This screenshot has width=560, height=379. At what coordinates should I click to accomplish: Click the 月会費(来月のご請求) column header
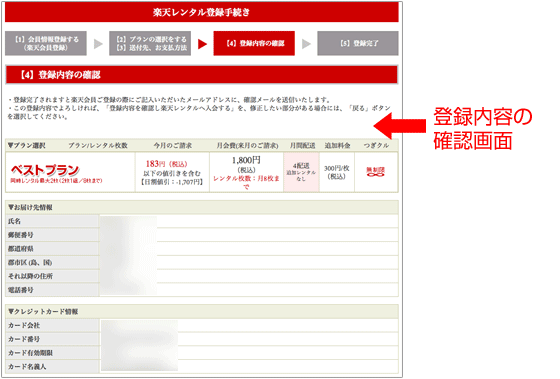pyautogui.click(x=247, y=145)
